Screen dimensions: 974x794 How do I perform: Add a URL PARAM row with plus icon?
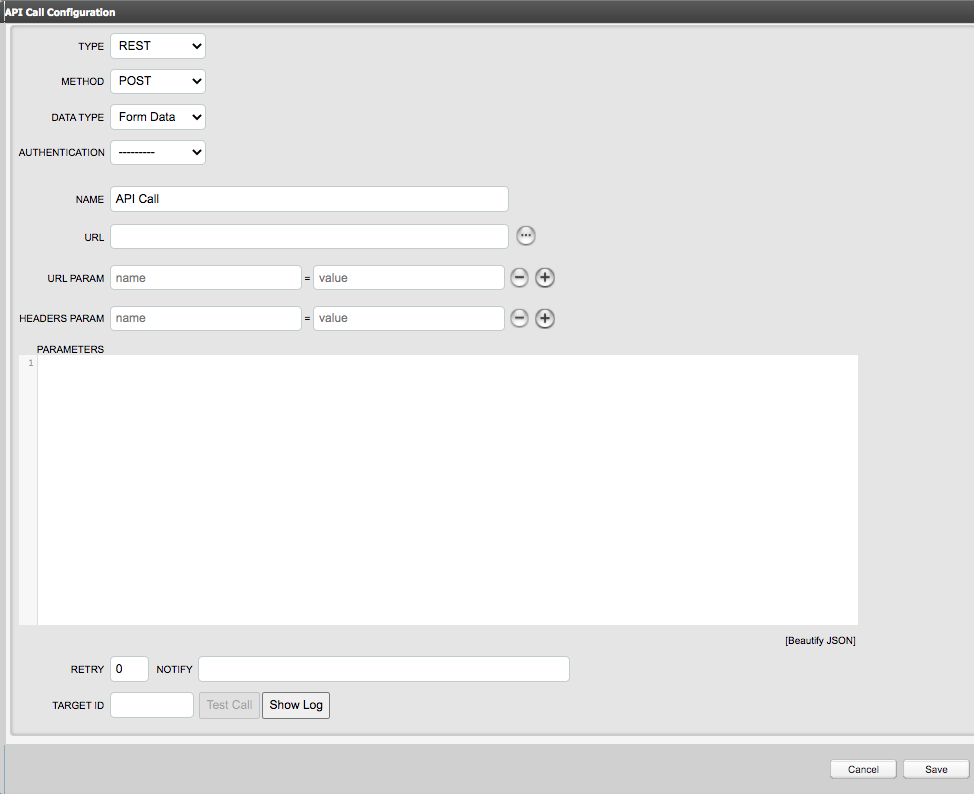[x=545, y=278]
